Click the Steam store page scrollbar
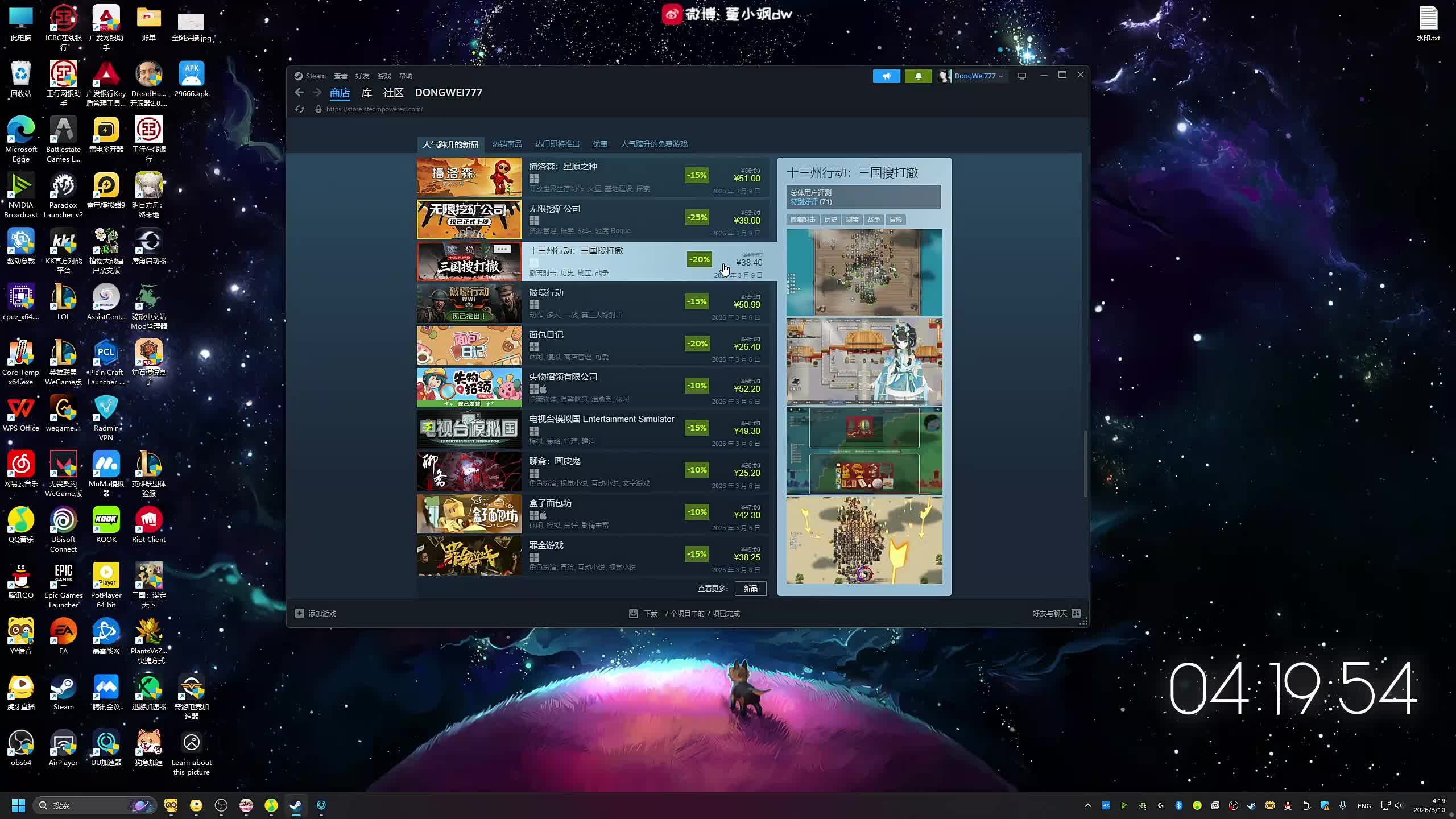 [1085, 464]
